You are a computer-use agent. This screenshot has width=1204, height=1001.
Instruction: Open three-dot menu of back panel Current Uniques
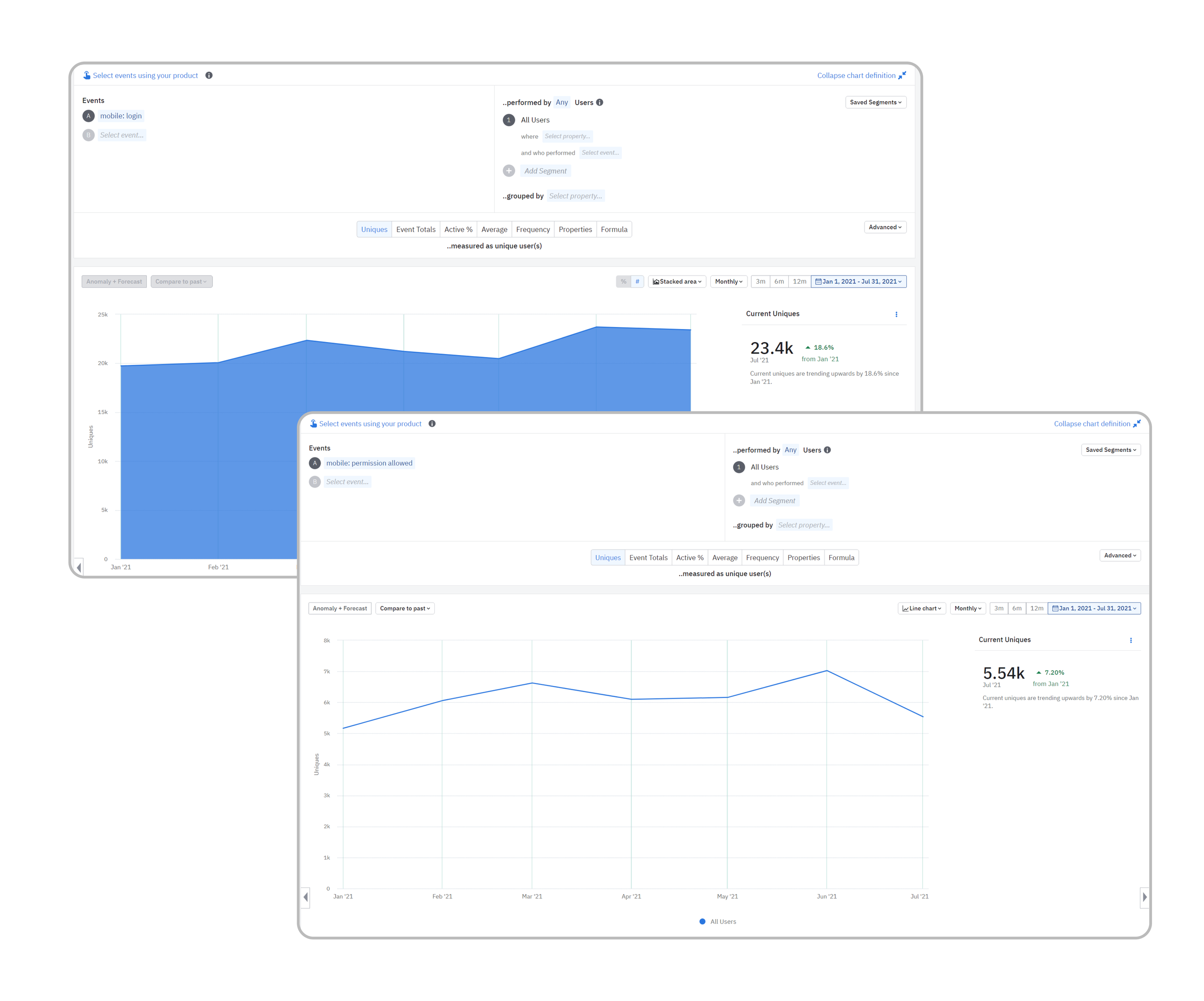coord(896,314)
